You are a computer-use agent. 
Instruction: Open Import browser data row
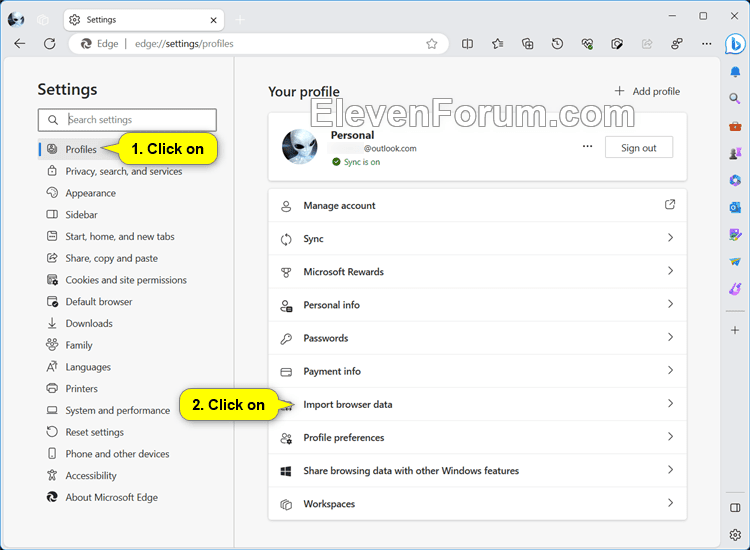pyautogui.click(x=477, y=404)
